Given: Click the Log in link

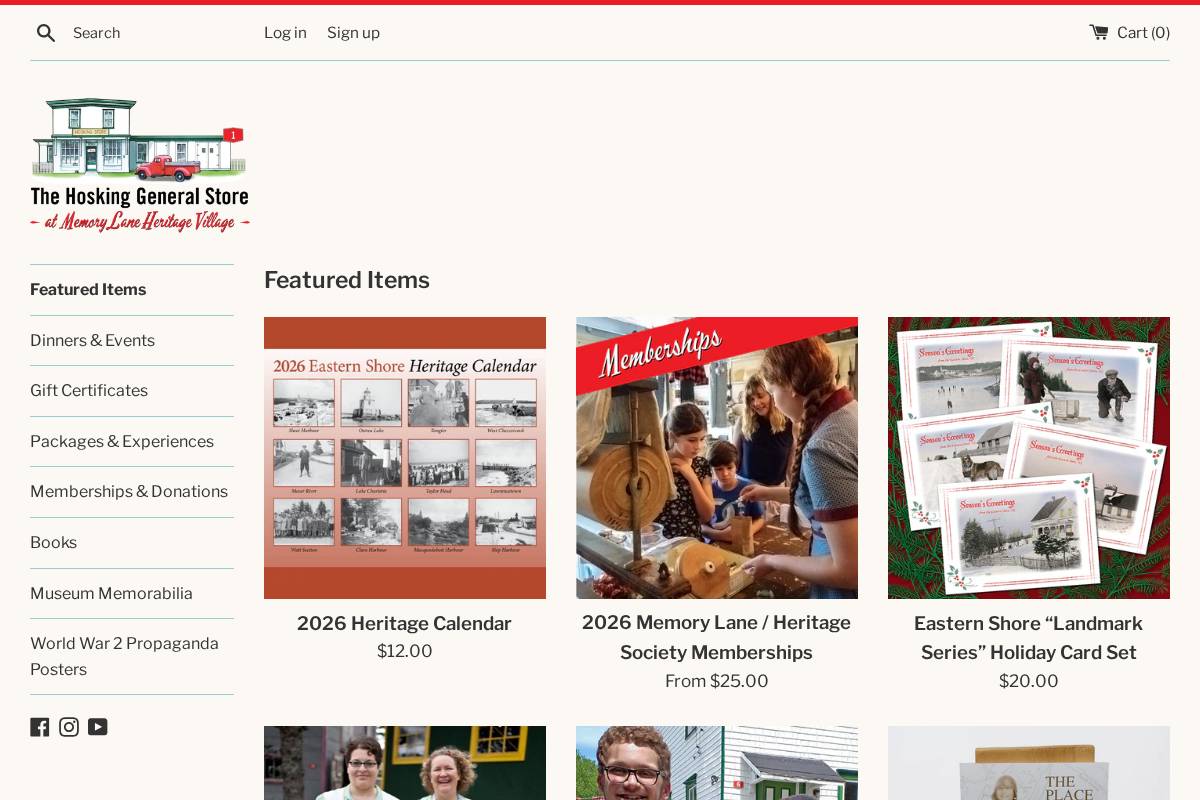Looking at the screenshot, I should 285,33.
